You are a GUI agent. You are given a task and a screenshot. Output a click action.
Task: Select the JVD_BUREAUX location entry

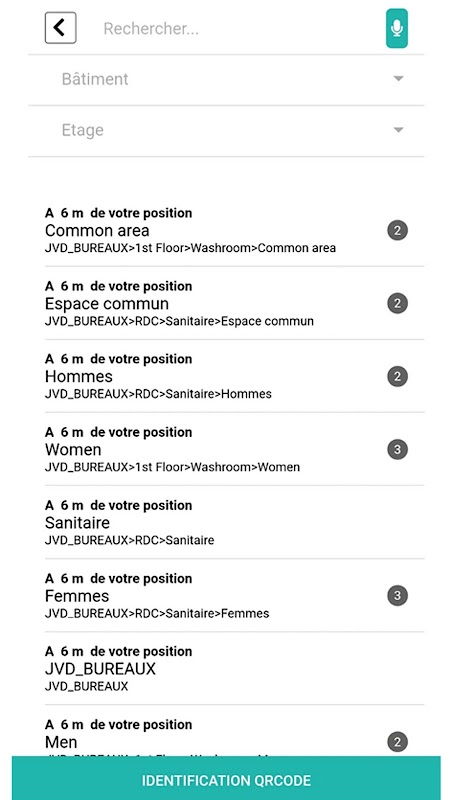click(x=234, y=668)
